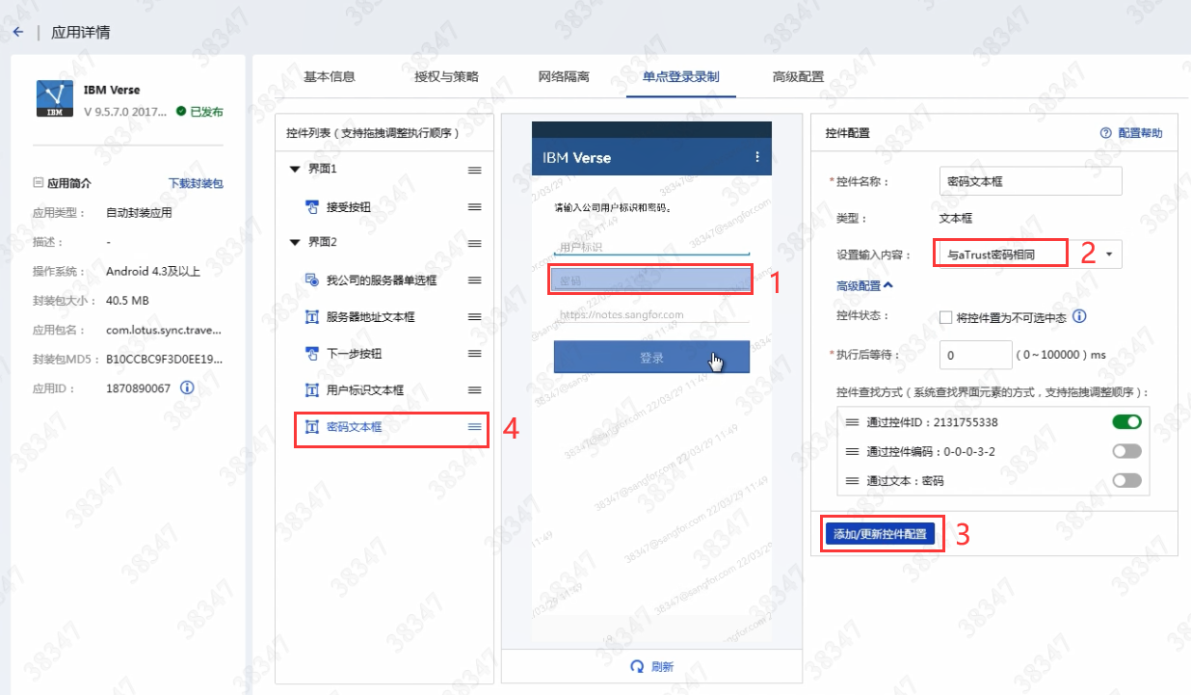
Task: Turn off 通过控件ID lookup toggle
Action: (1127, 422)
